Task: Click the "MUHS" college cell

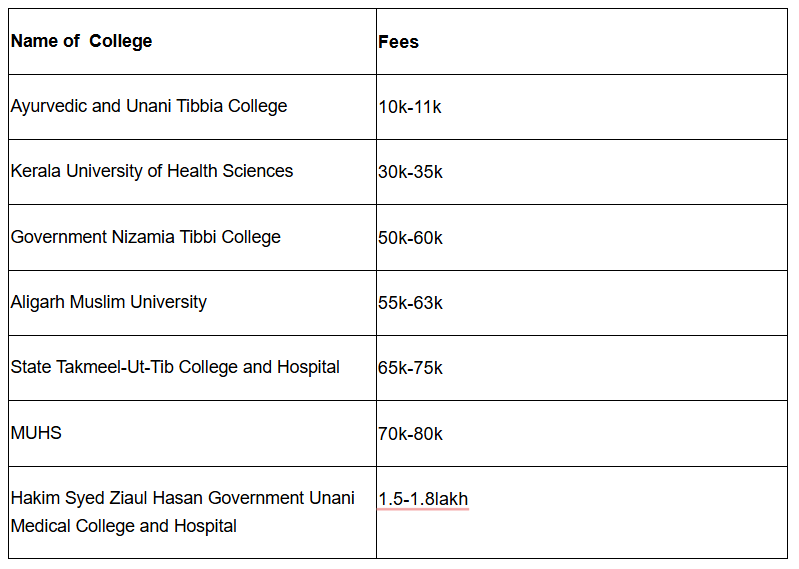Action: pyautogui.click(x=36, y=433)
